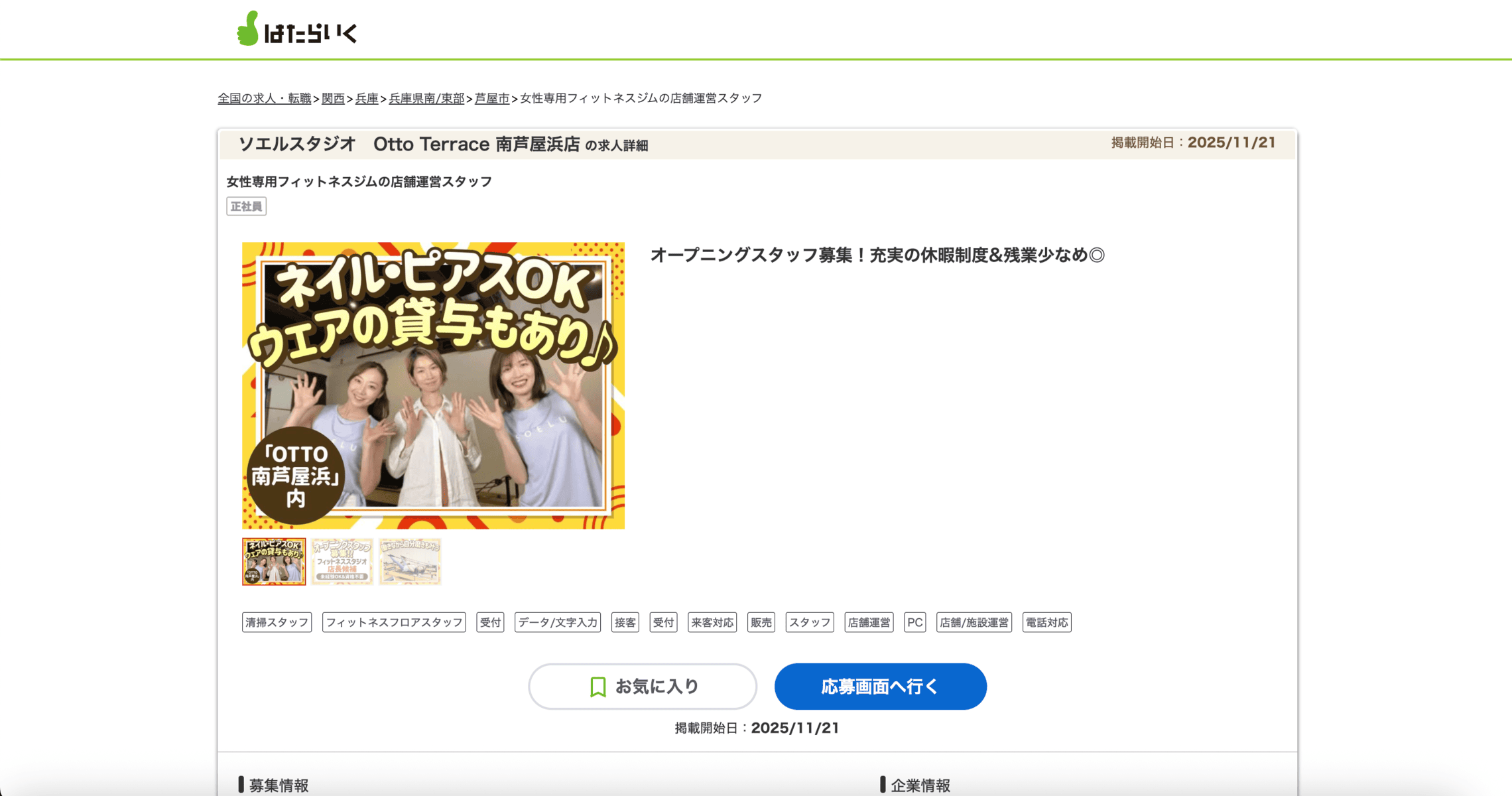Open the 関西 breadcrumb link

point(333,98)
